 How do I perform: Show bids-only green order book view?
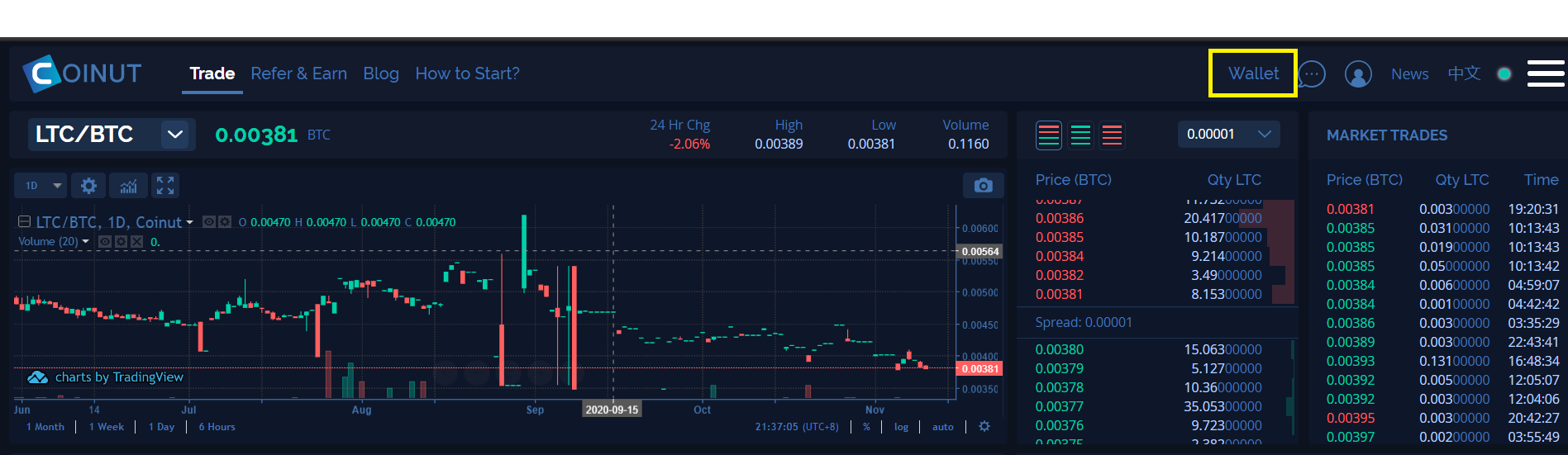tap(1080, 135)
